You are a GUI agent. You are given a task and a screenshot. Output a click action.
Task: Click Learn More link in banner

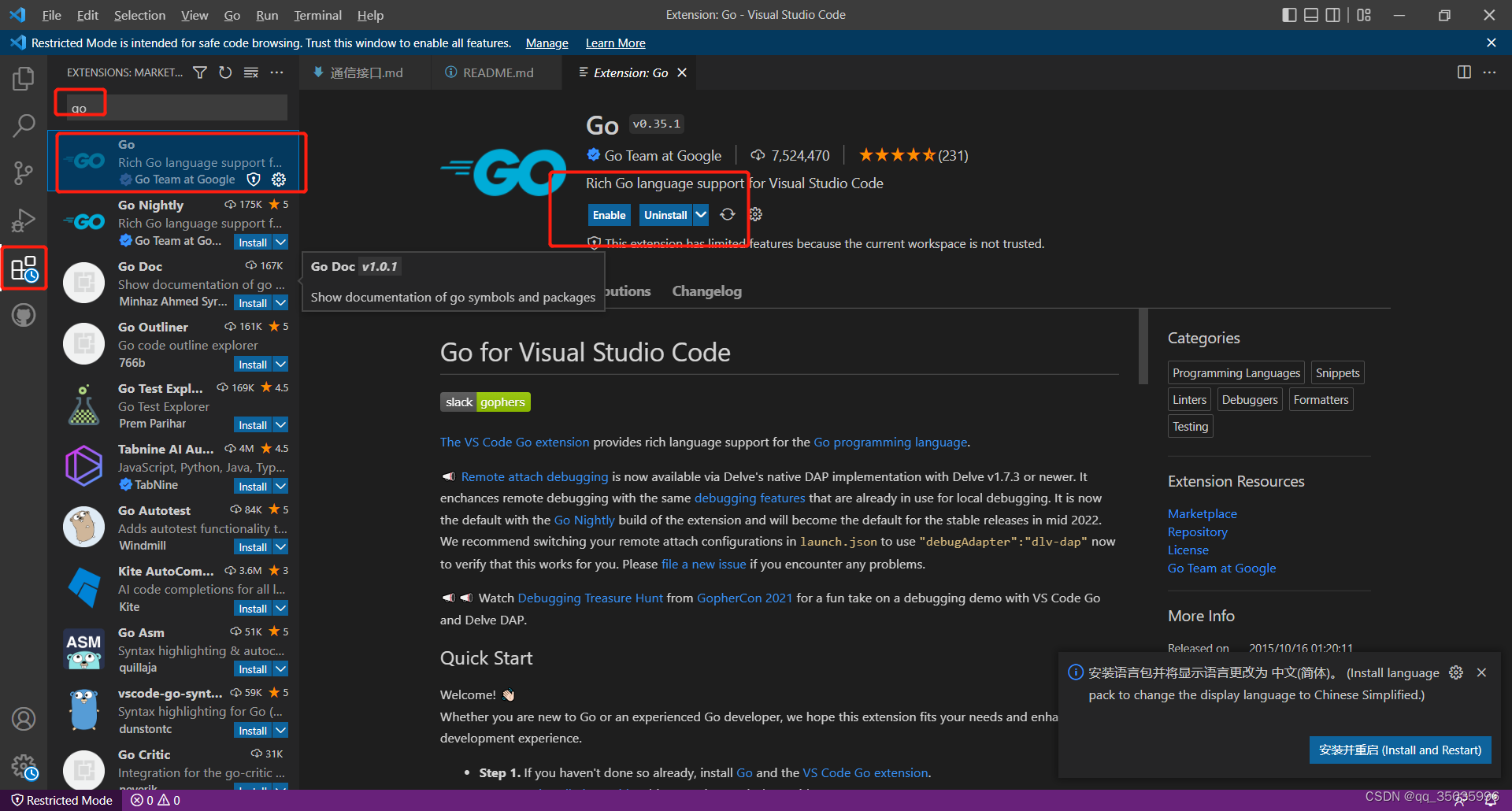click(615, 43)
